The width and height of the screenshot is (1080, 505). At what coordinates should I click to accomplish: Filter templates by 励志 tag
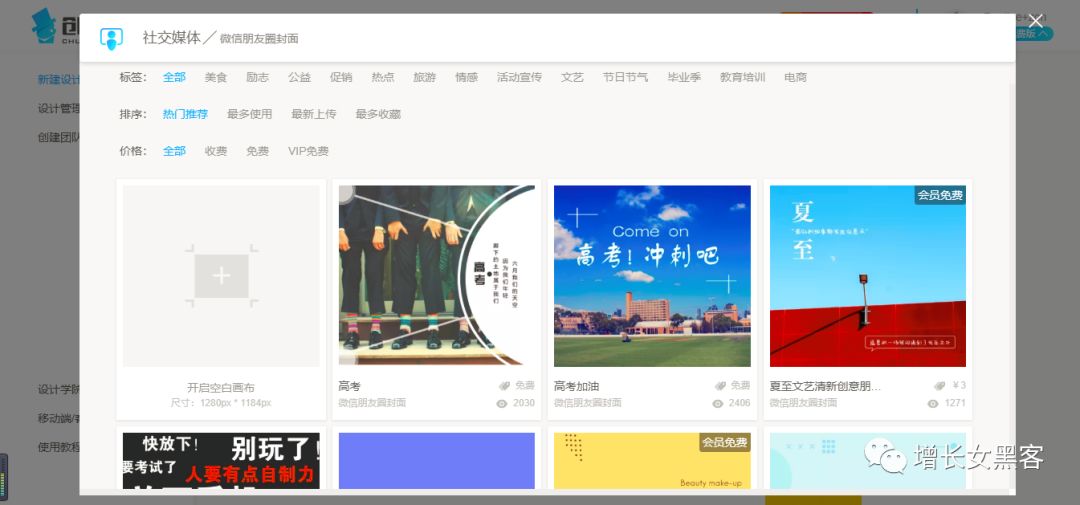tap(258, 77)
